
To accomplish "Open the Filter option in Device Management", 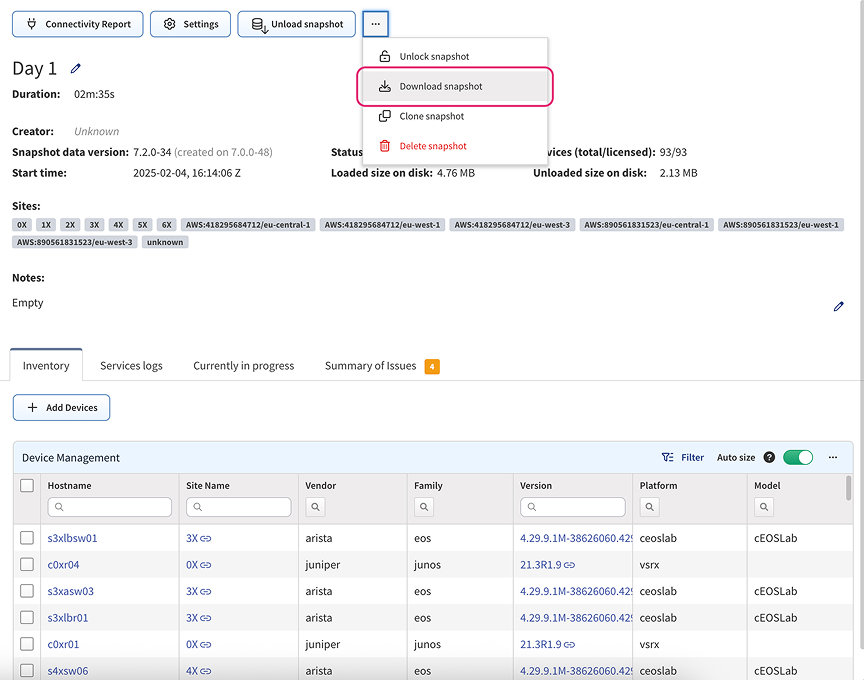I will point(683,457).
